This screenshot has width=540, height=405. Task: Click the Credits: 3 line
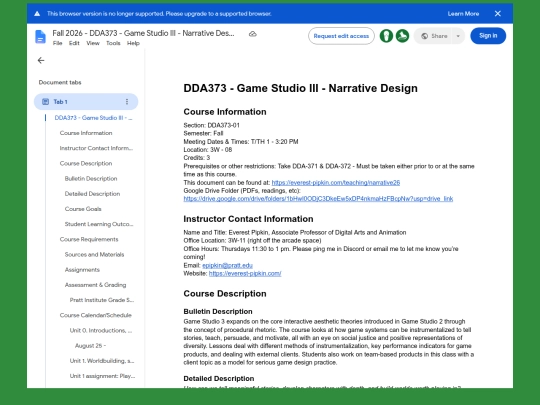tap(197, 158)
